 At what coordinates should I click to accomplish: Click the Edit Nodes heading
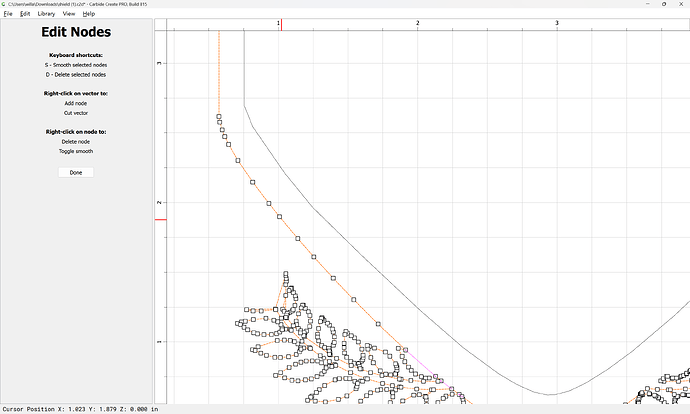76,32
